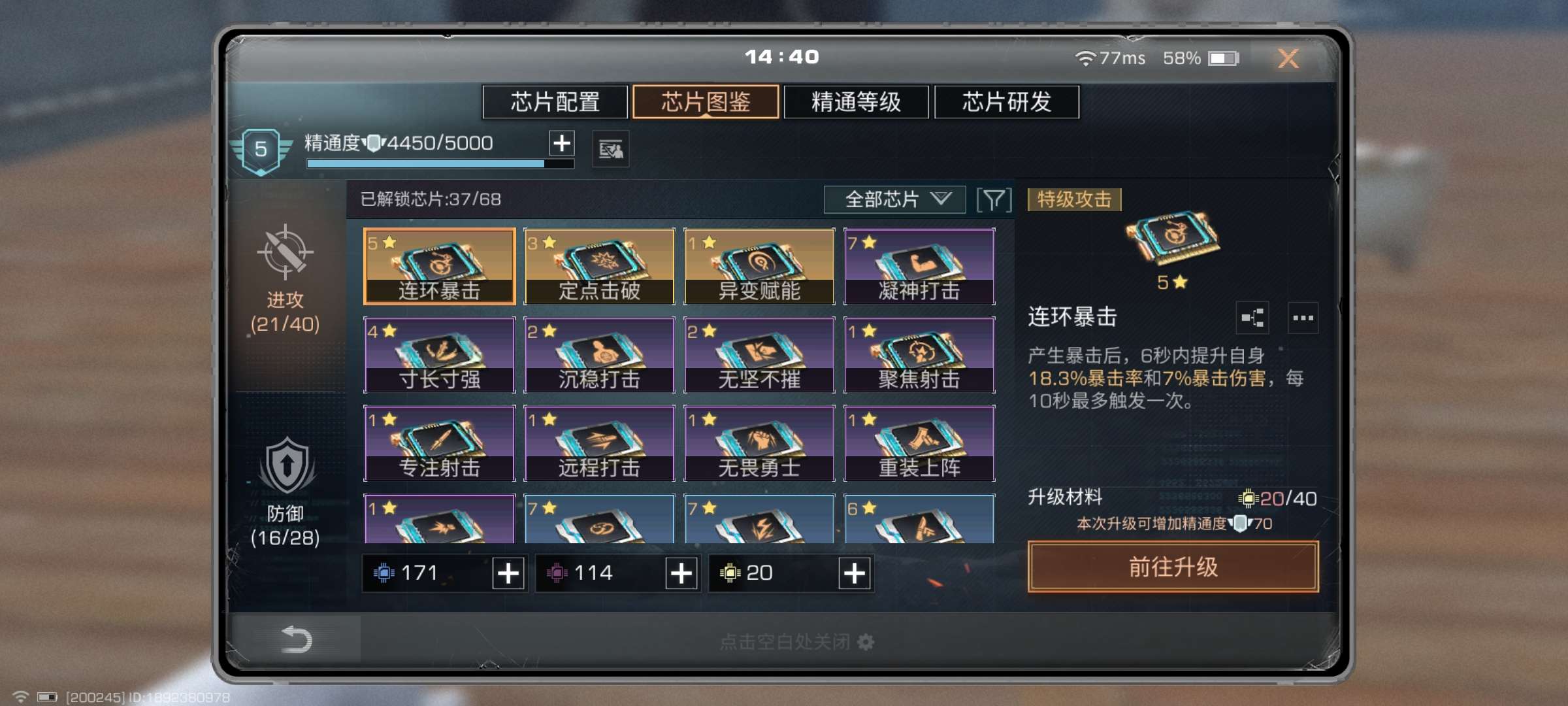Close the panel with orange X

click(1288, 59)
